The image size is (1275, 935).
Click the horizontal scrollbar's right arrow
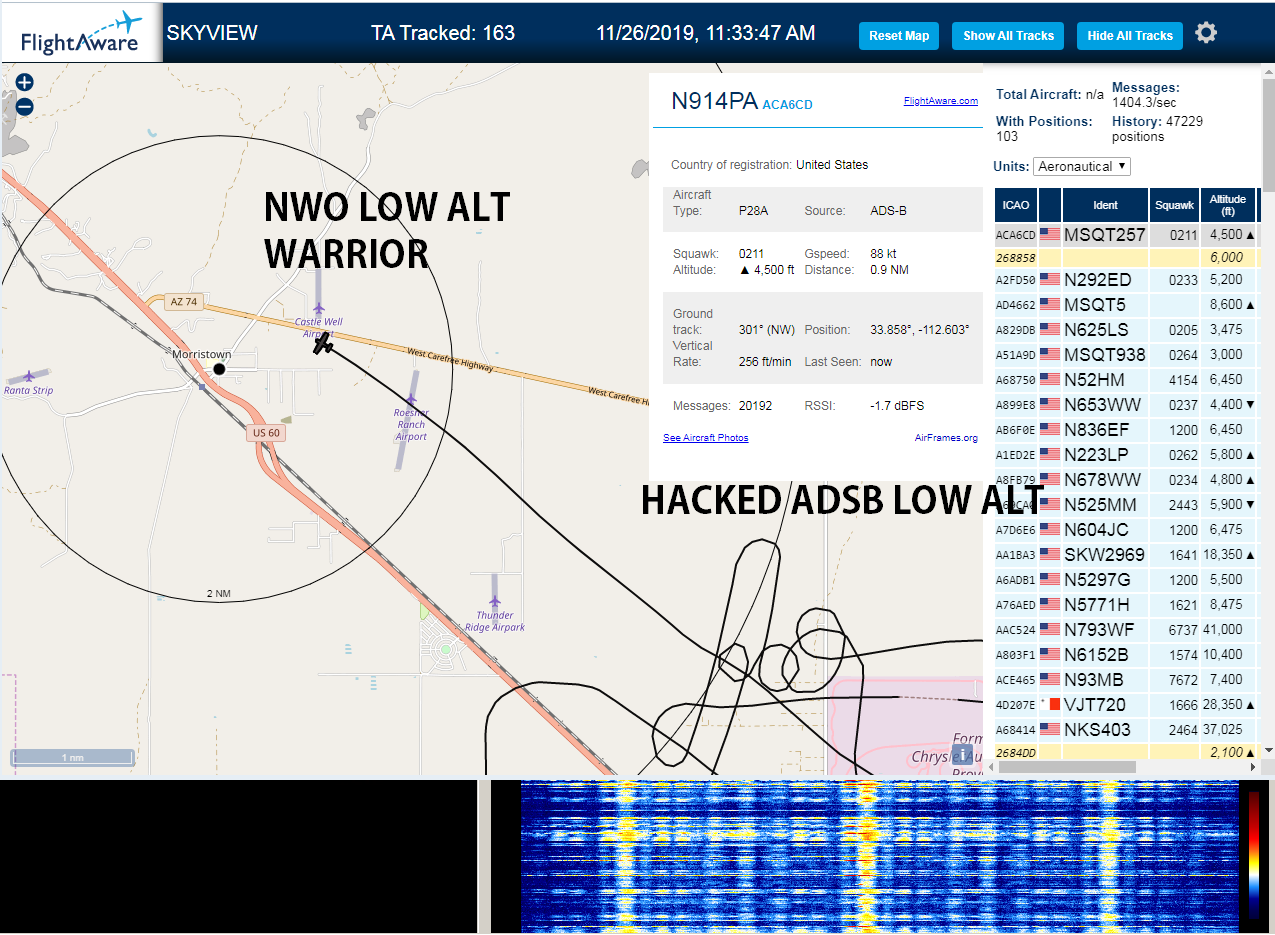tap(1253, 767)
